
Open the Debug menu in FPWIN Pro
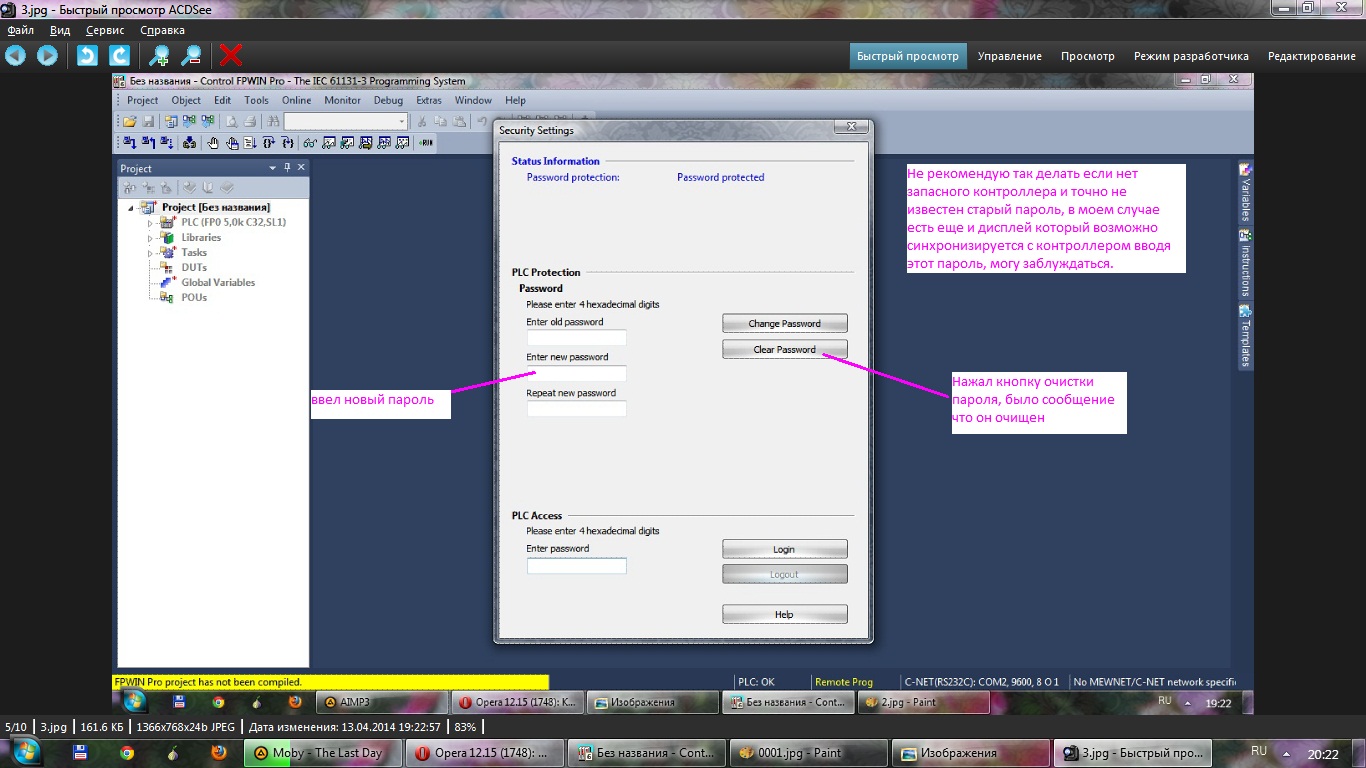[388, 100]
